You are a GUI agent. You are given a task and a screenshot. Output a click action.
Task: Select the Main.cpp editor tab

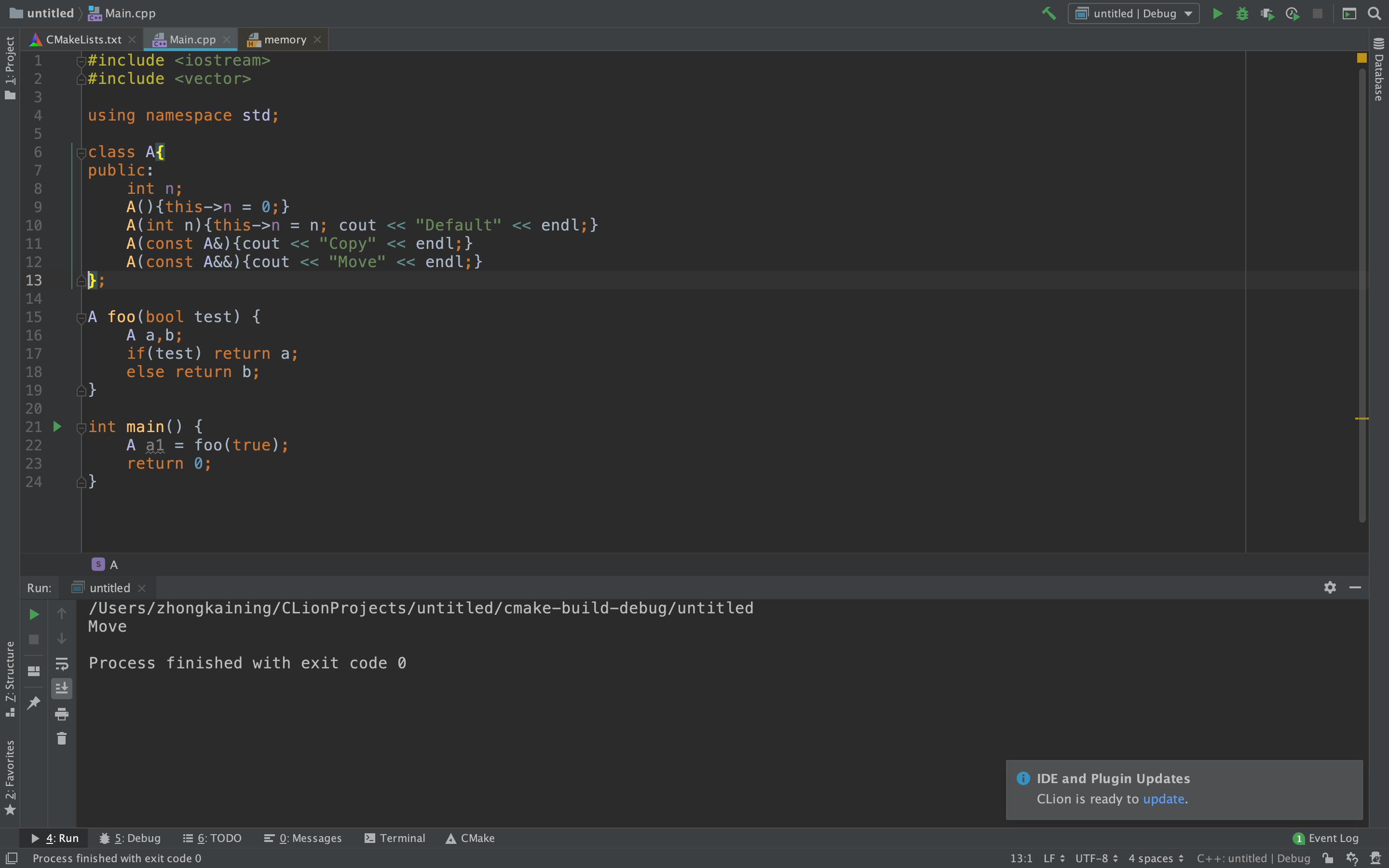click(x=191, y=40)
